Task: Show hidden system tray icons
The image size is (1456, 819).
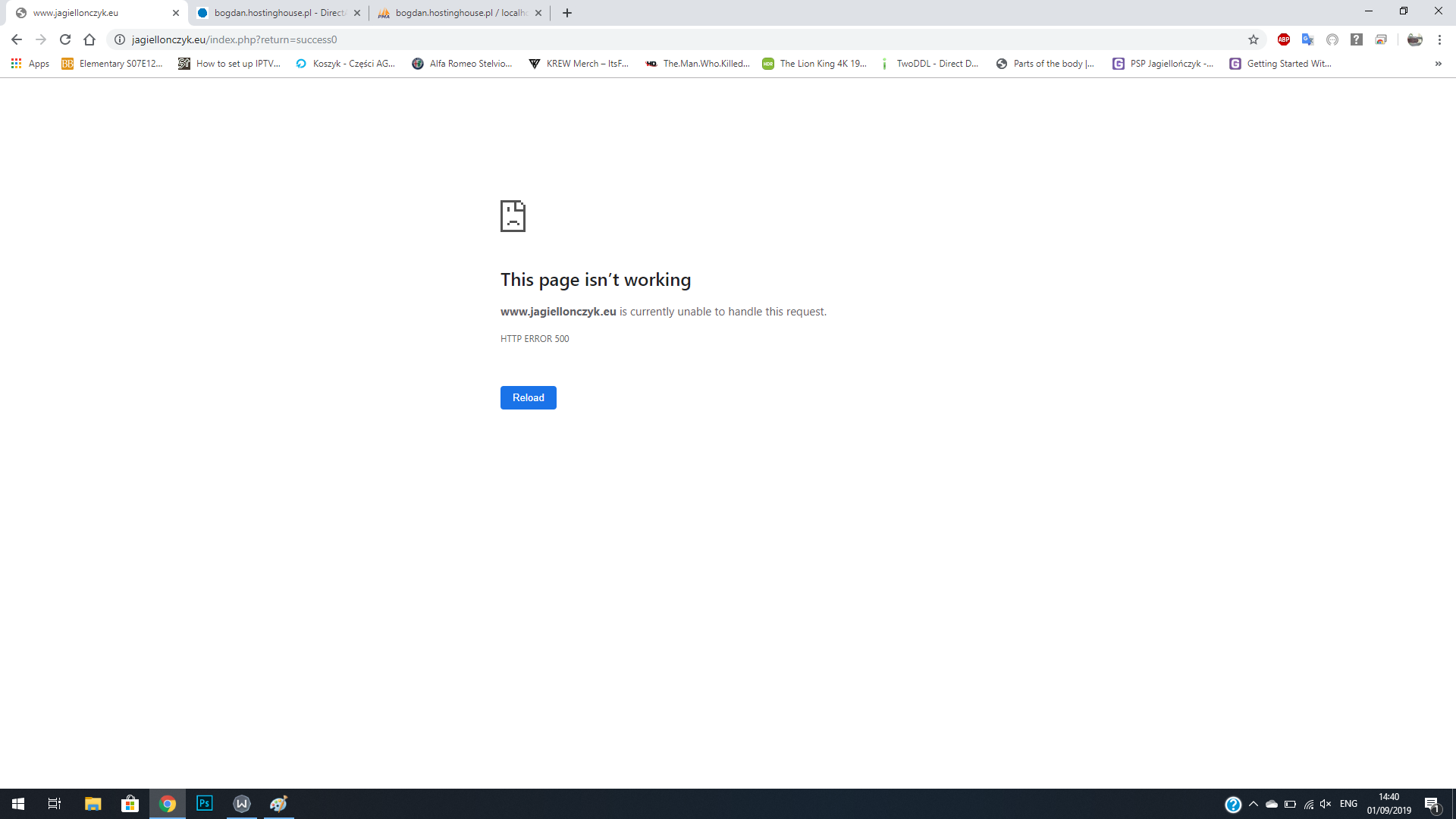Action: click(1253, 804)
